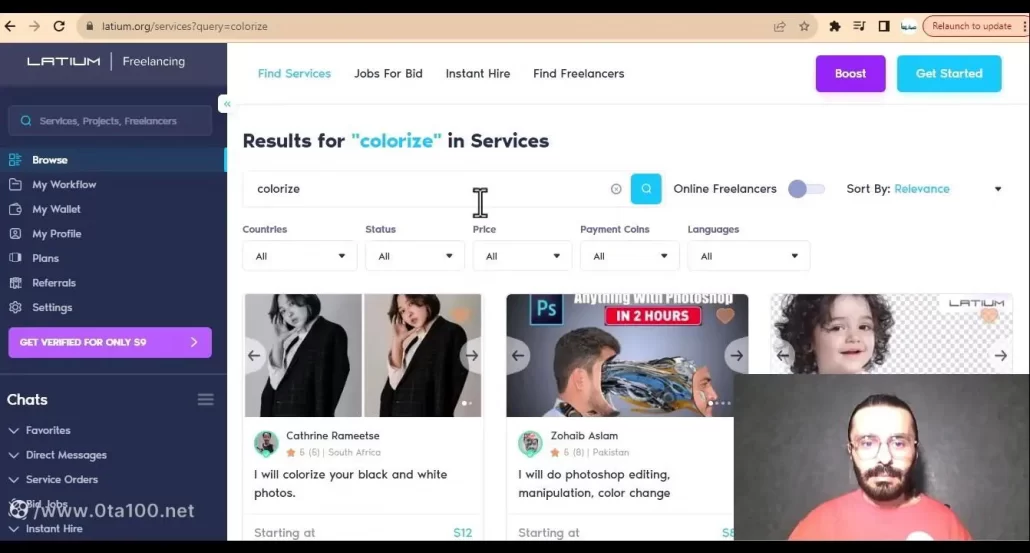This screenshot has width=1030, height=553.
Task: Toggle Online Freelancers switch
Action: point(806,189)
